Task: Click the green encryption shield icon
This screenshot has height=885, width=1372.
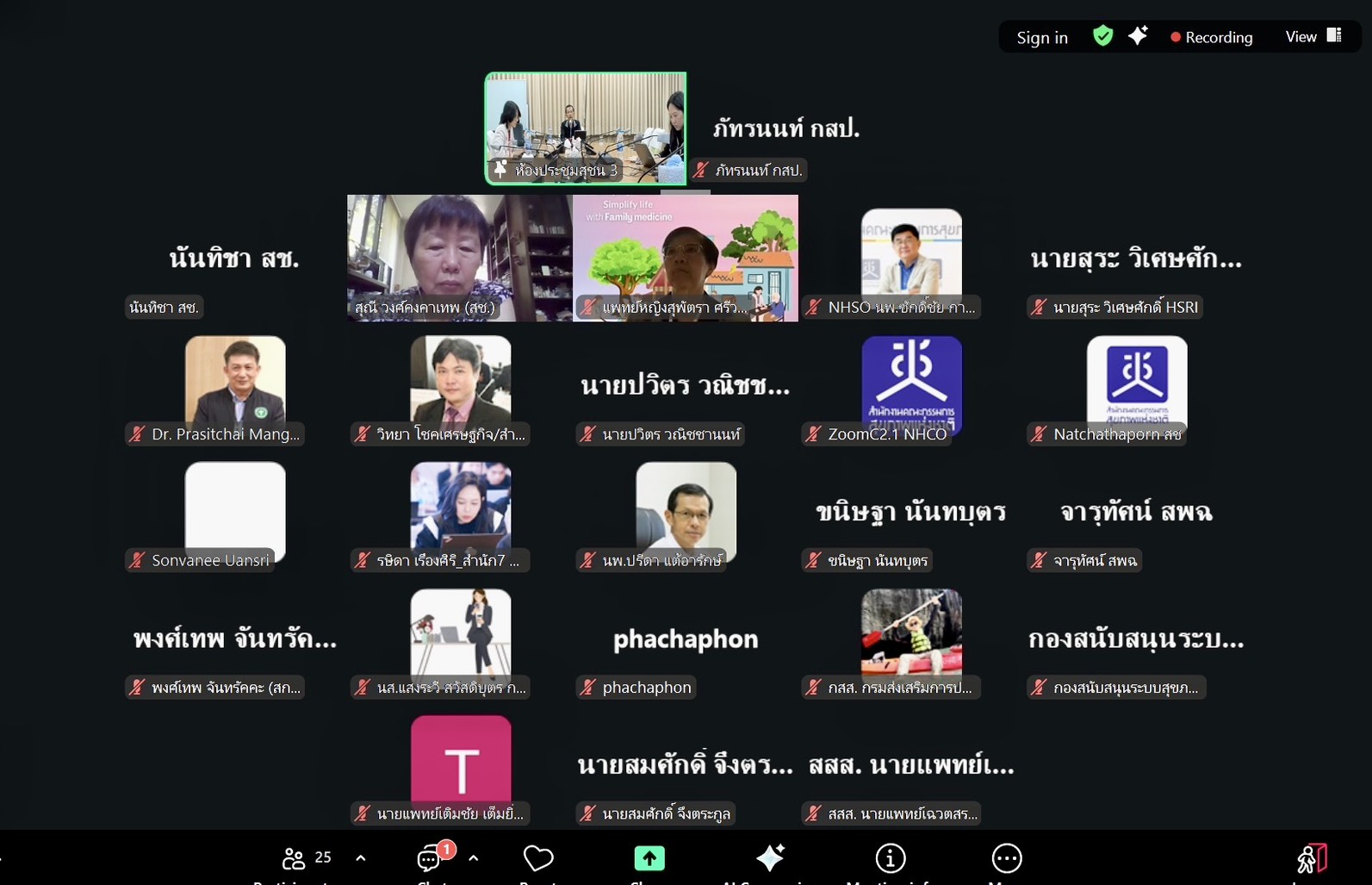Action: pos(1102,36)
